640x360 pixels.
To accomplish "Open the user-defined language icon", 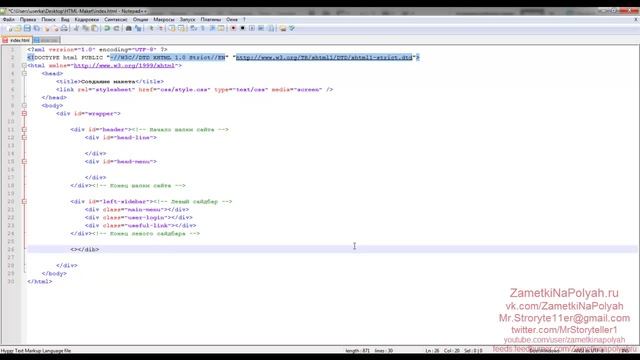I will tap(221, 29).
